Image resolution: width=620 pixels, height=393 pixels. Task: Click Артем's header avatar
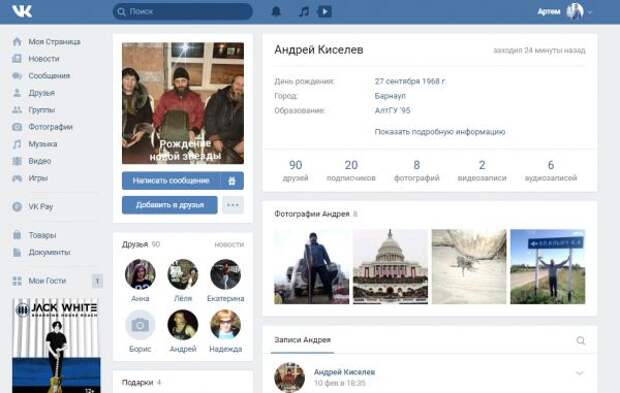(575, 11)
